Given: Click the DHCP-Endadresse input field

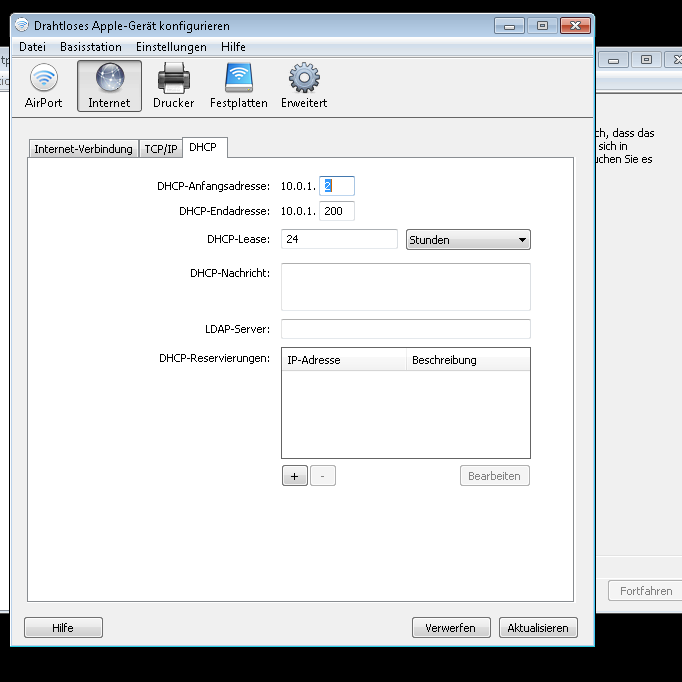Looking at the screenshot, I should pos(337,211).
